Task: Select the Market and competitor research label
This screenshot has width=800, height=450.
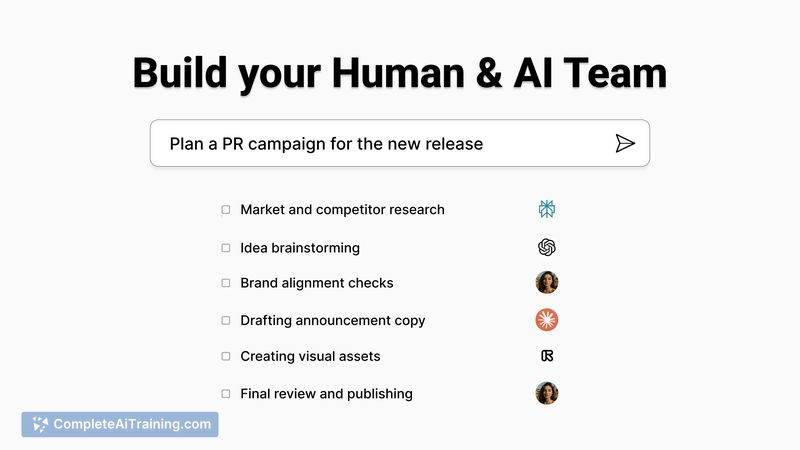Action: click(342, 210)
